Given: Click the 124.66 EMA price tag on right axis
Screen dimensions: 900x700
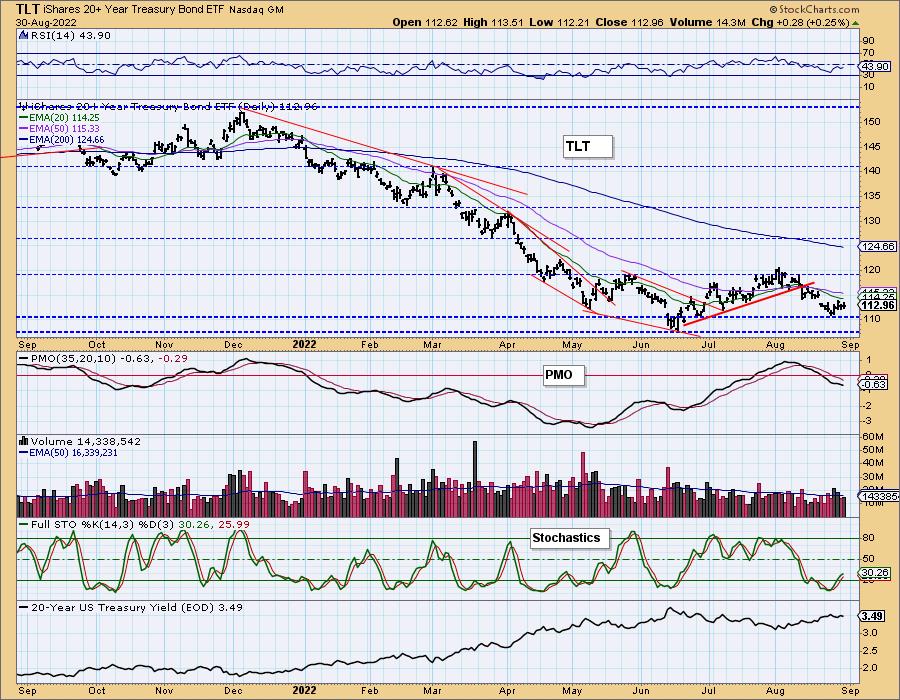Looking at the screenshot, I should [877, 246].
